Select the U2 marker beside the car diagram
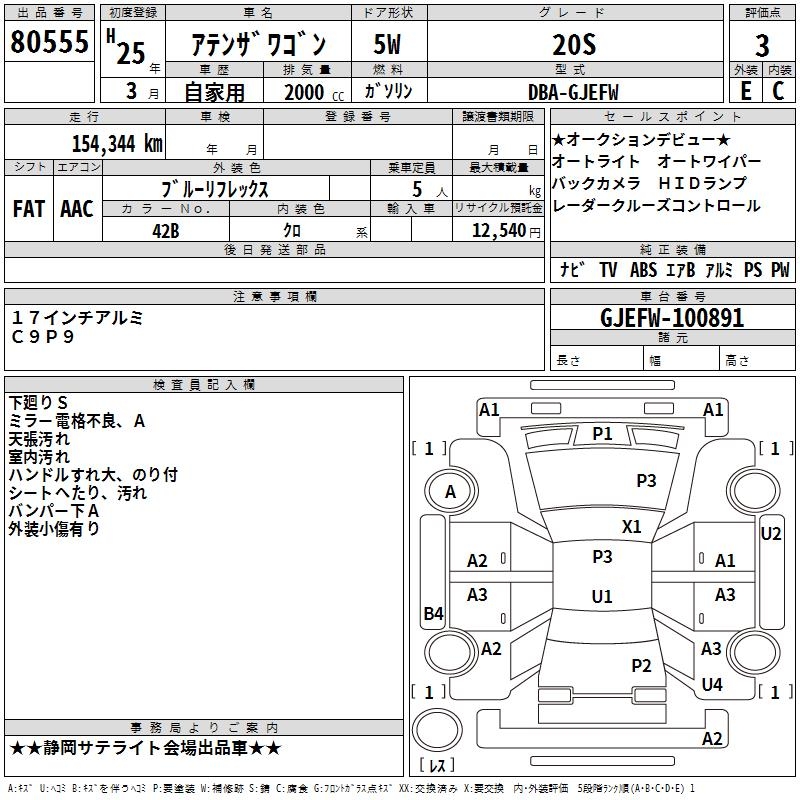Viewport: 800px width, 800px height. tap(771, 534)
